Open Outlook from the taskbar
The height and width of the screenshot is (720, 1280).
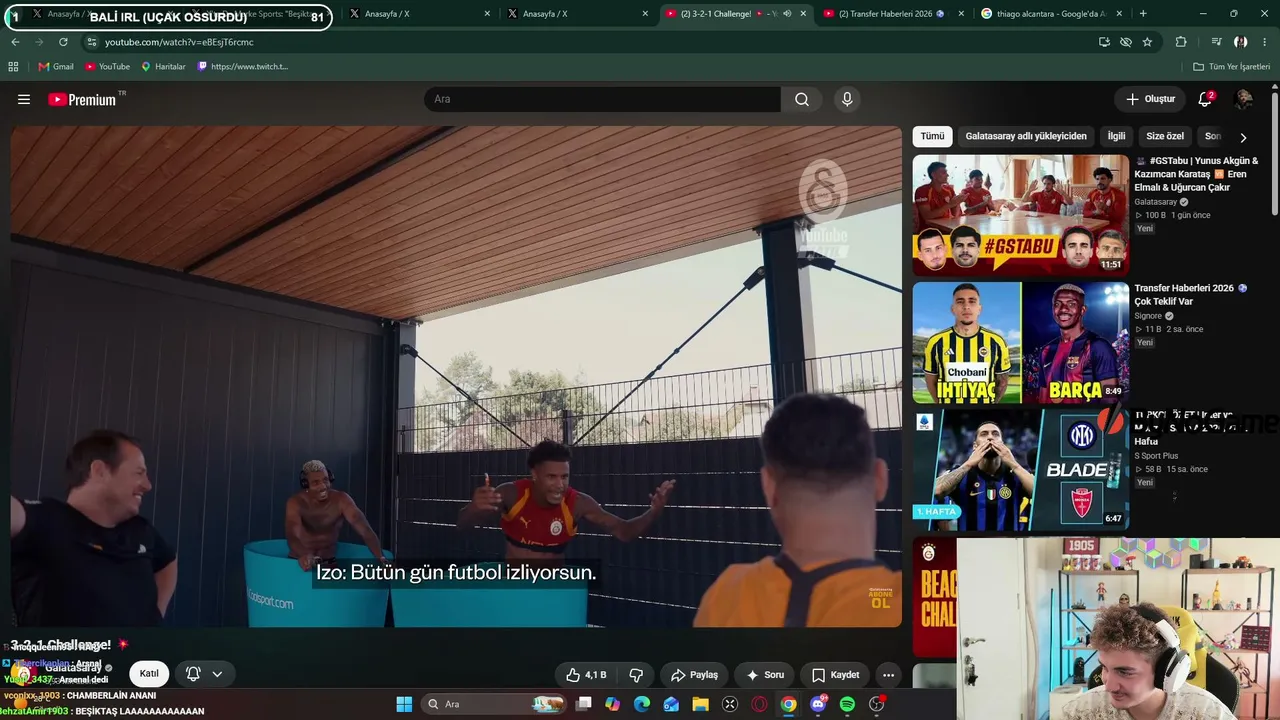point(671,704)
